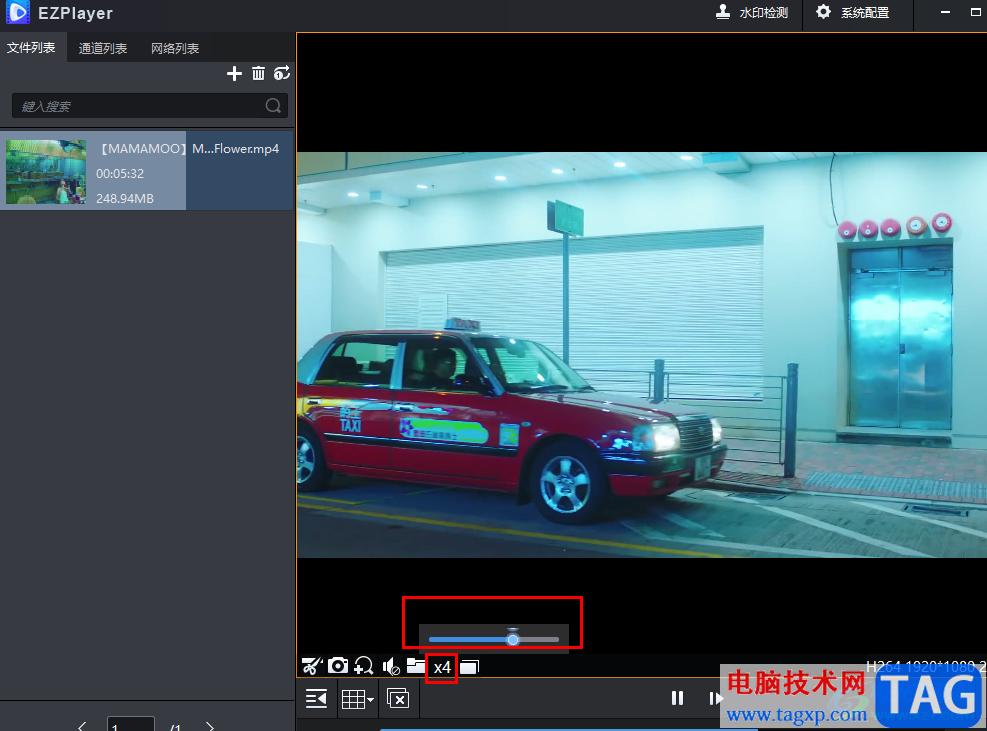Click the 00:05:32 duration text
Image resolution: width=987 pixels, height=731 pixels.
click(x=120, y=173)
